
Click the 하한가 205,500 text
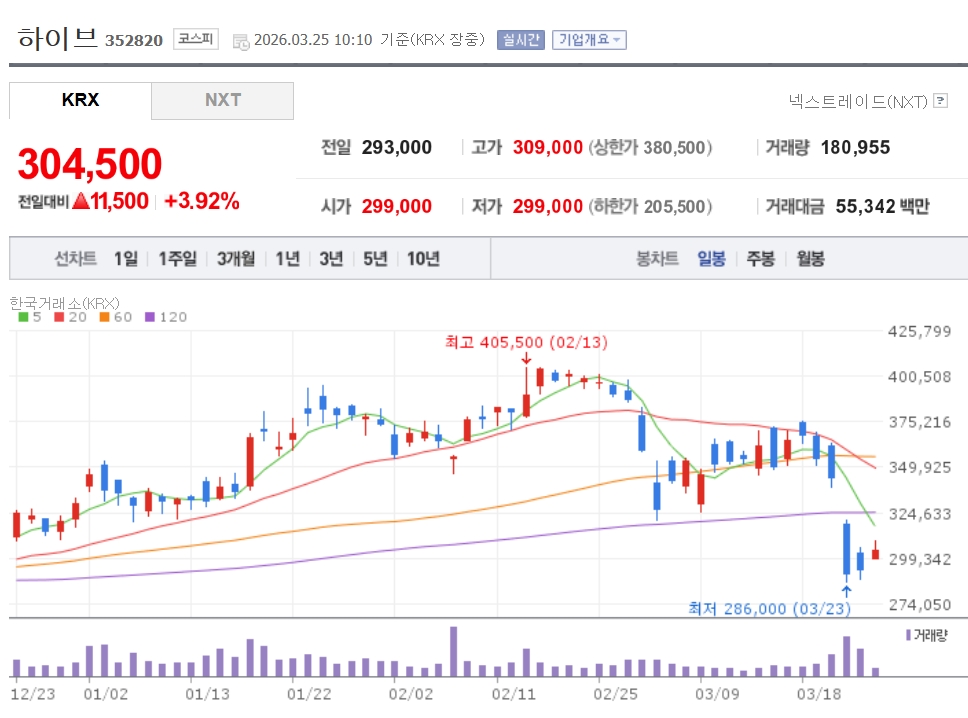(x=650, y=206)
